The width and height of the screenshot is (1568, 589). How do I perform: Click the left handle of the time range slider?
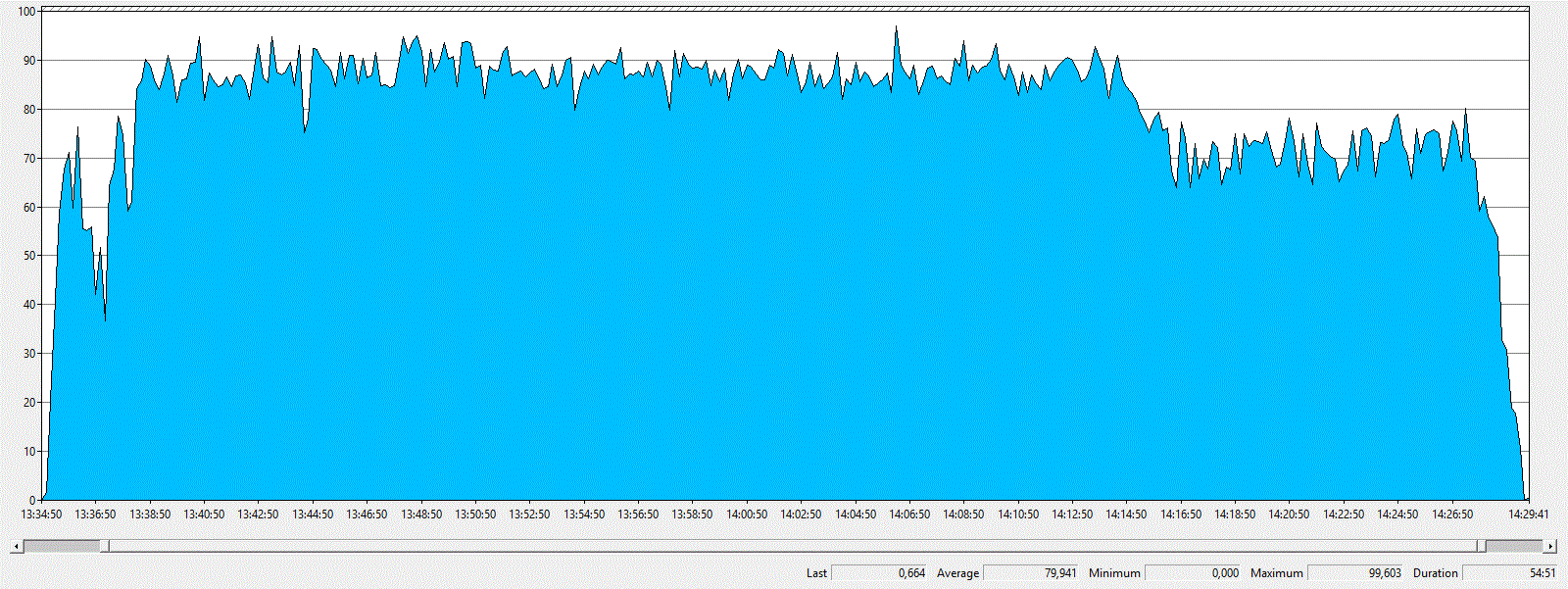click(104, 546)
